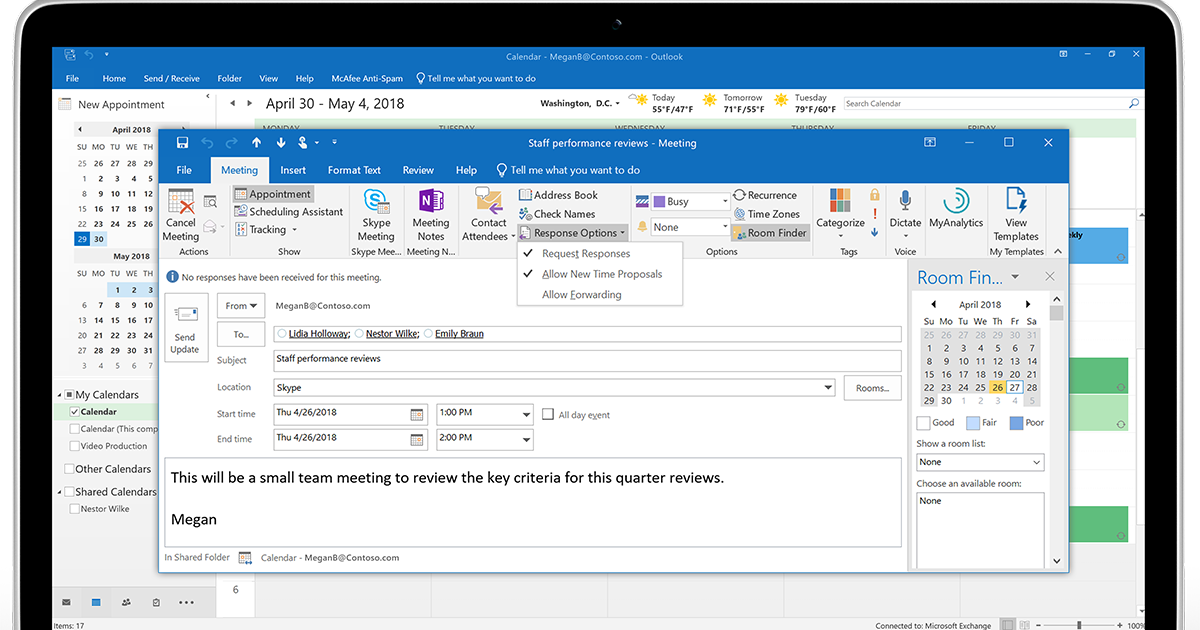Switch to the Format Text tab
Screen dimensions: 1200x630
point(354,170)
